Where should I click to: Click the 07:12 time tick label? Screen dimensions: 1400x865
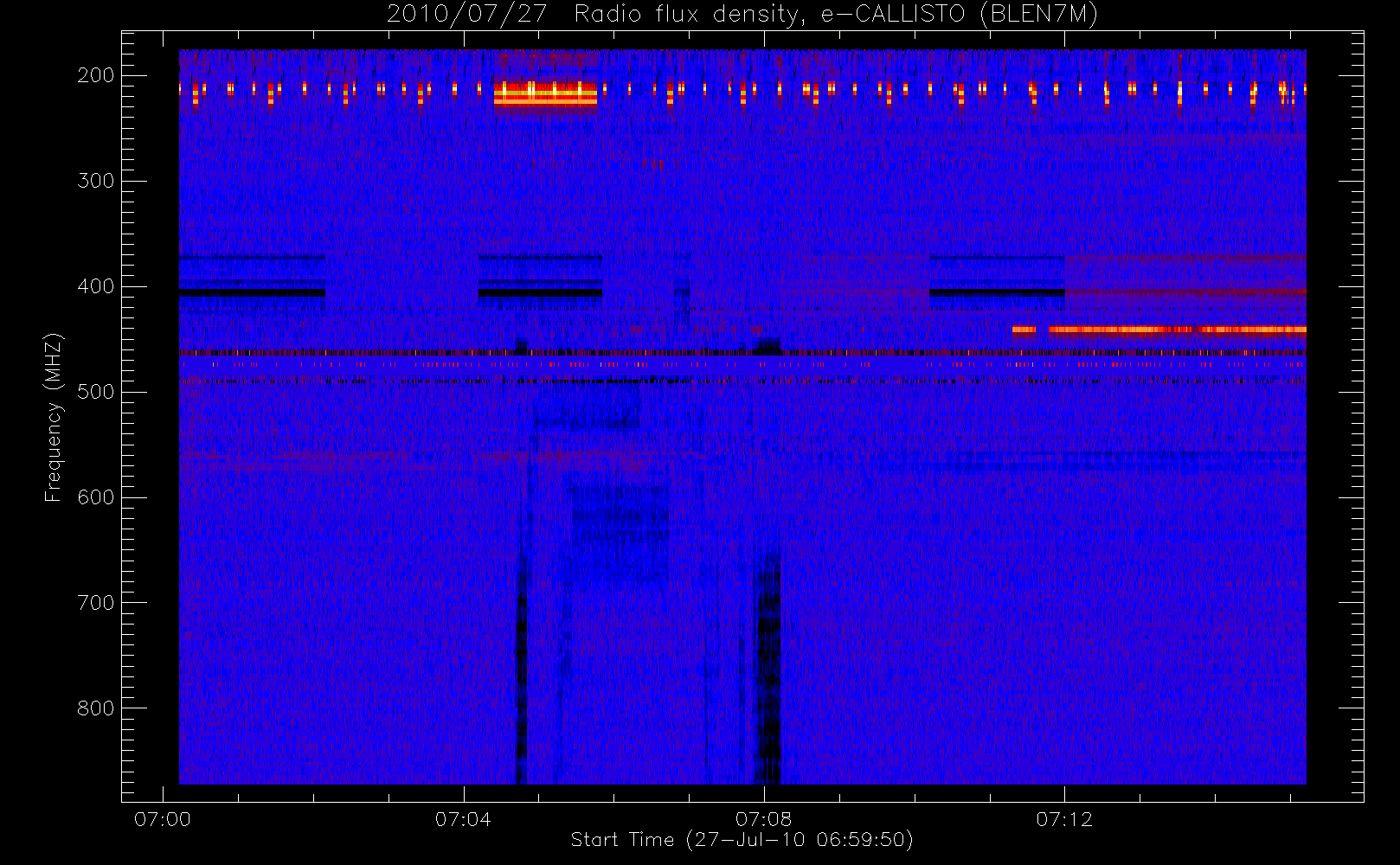click(x=1064, y=819)
